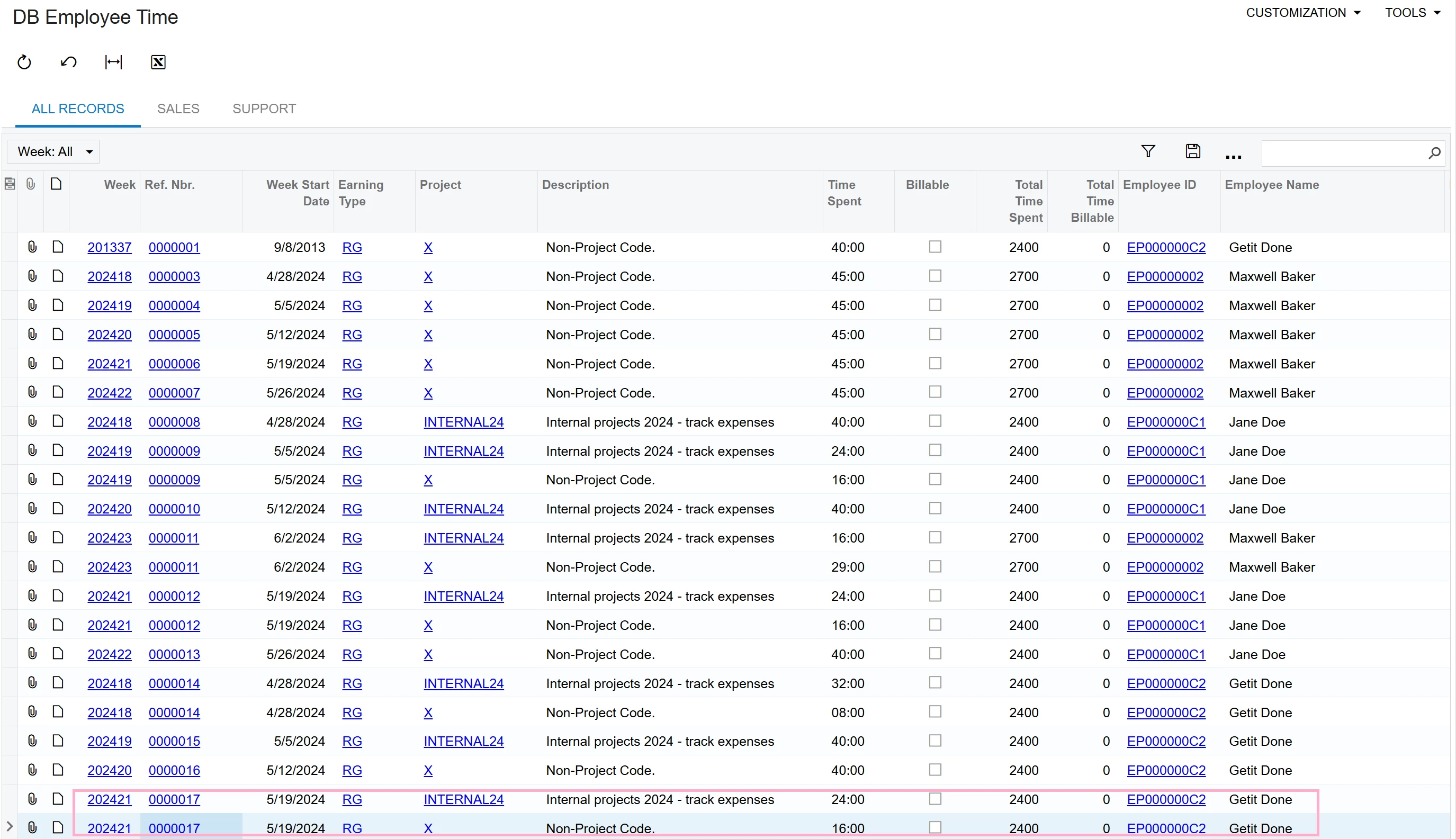Viewport: 1456px width, 839px height.
Task: Switch to the Support tab
Action: [x=264, y=109]
